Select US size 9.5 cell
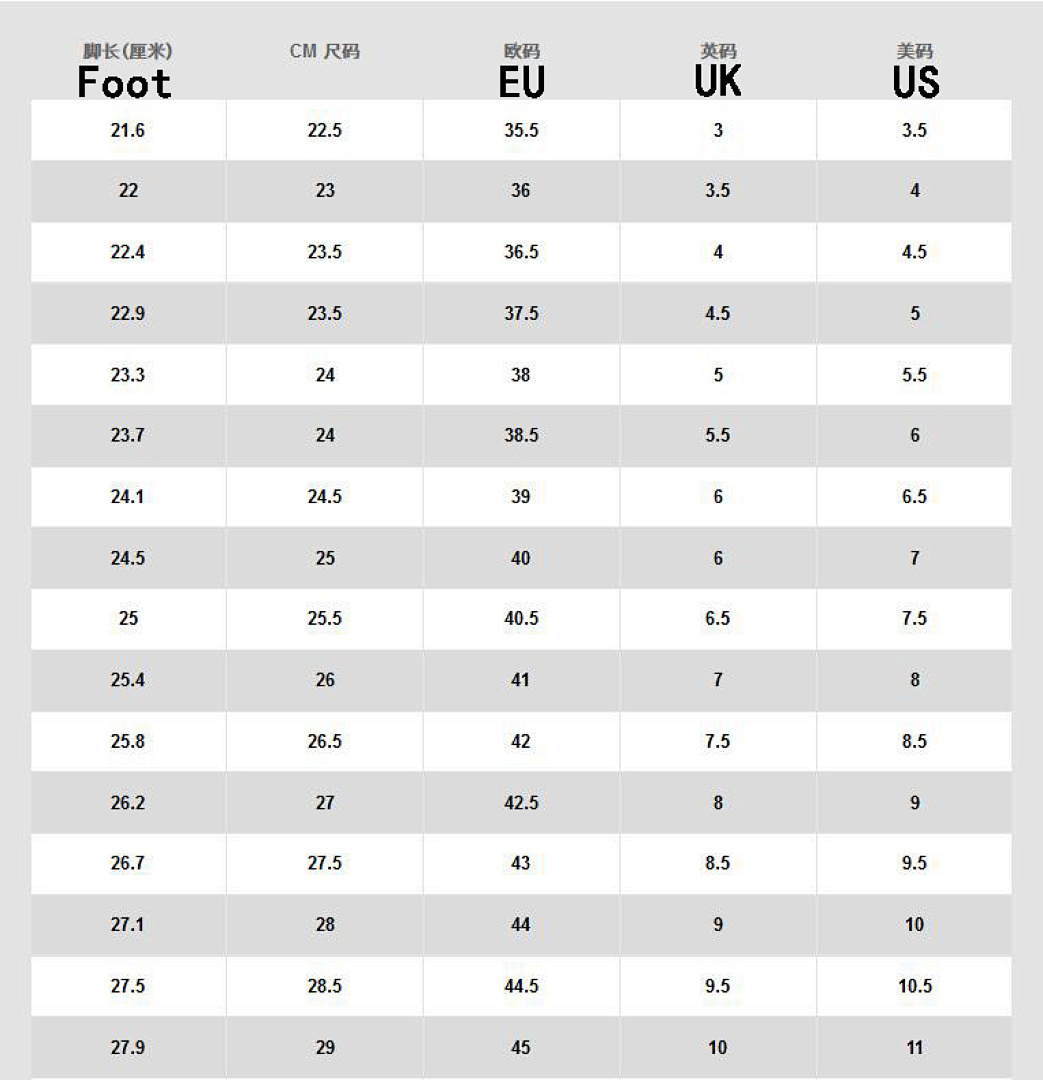 pos(914,863)
